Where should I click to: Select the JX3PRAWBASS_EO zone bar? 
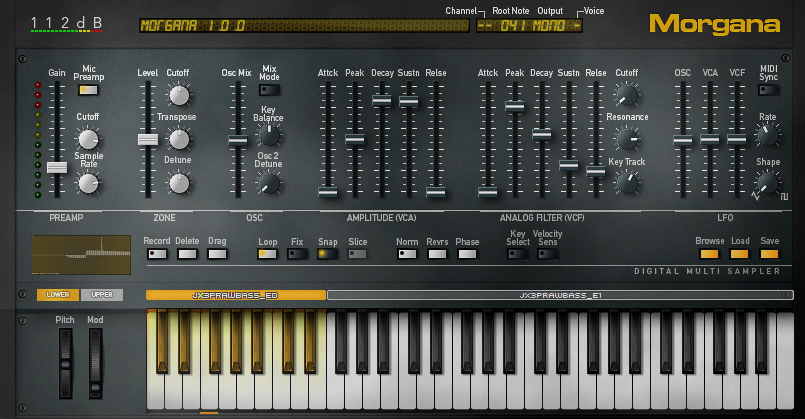tap(236, 295)
